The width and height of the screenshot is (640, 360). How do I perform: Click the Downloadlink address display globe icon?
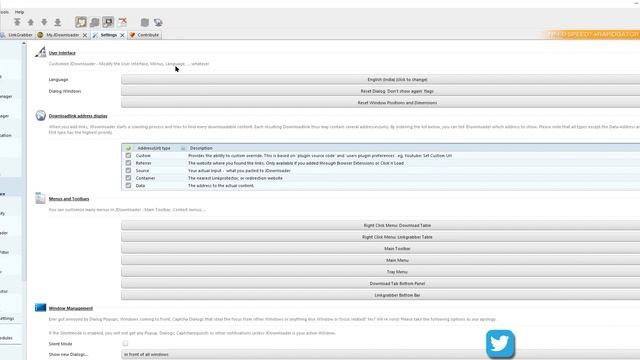[40, 116]
